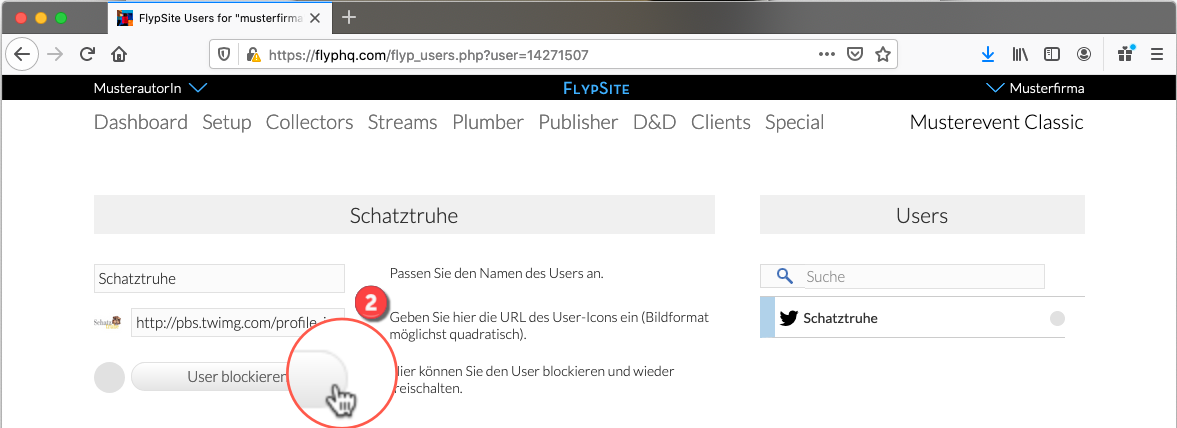Open the Collectors menu
Image resolution: width=1177 pixels, height=428 pixels.
(309, 122)
